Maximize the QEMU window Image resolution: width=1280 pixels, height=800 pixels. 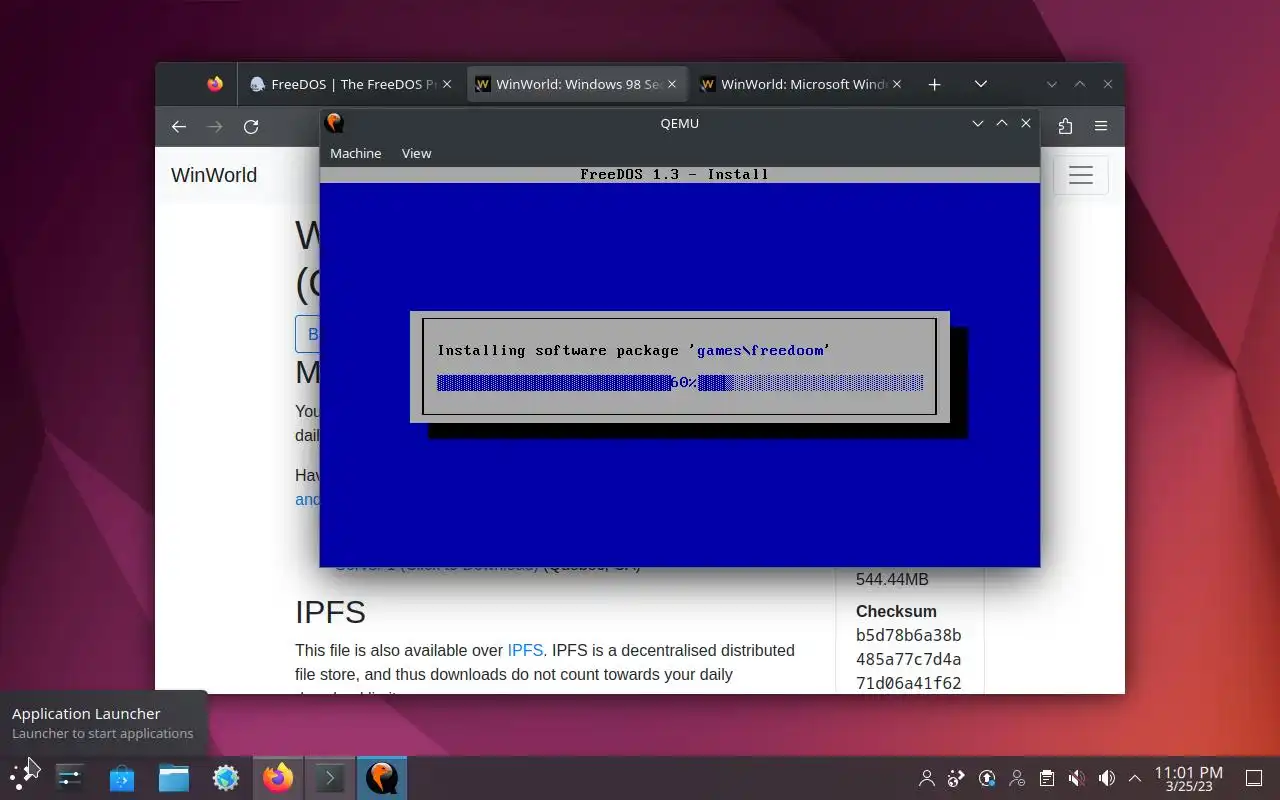(1002, 123)
